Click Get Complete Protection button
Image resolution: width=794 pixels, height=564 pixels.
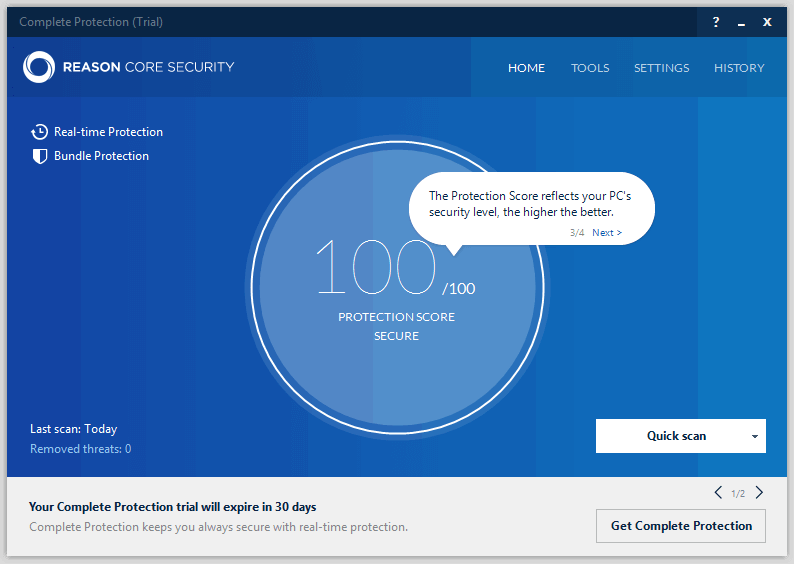tap(681, 526)
